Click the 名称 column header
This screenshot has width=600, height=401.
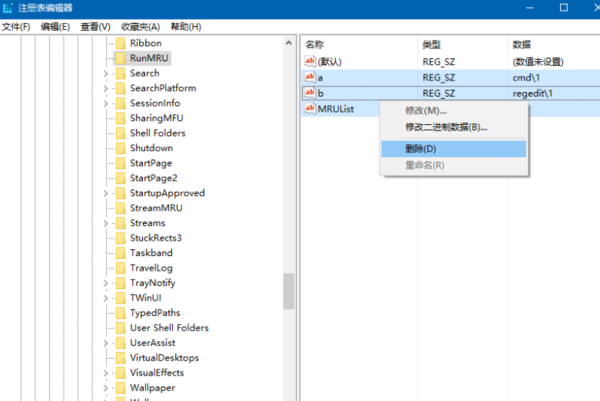(315, 45)
